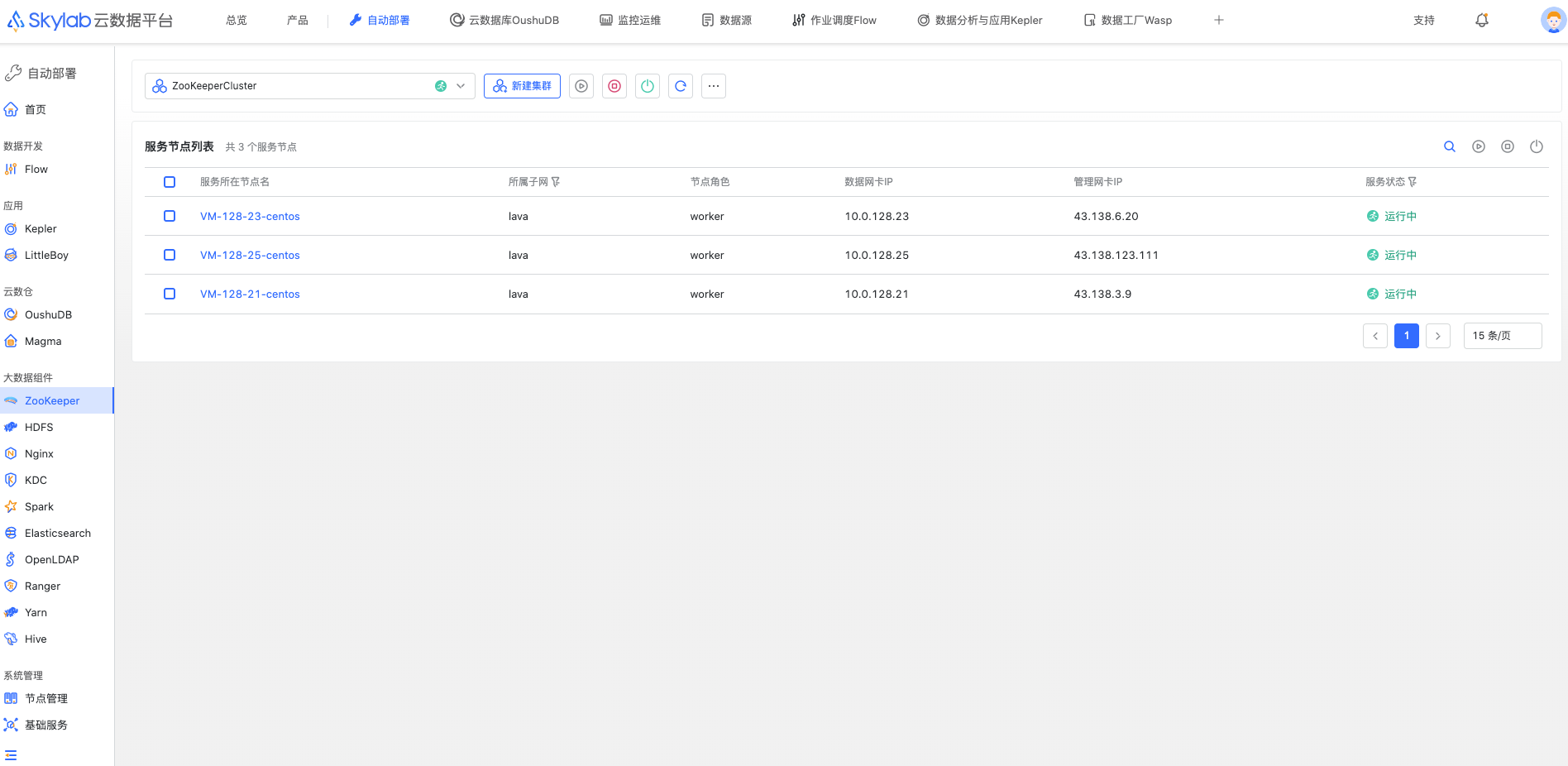Open Spark in the sidebar
The height and width of the screenshot is (766, 1568).
tap(57, 506)
